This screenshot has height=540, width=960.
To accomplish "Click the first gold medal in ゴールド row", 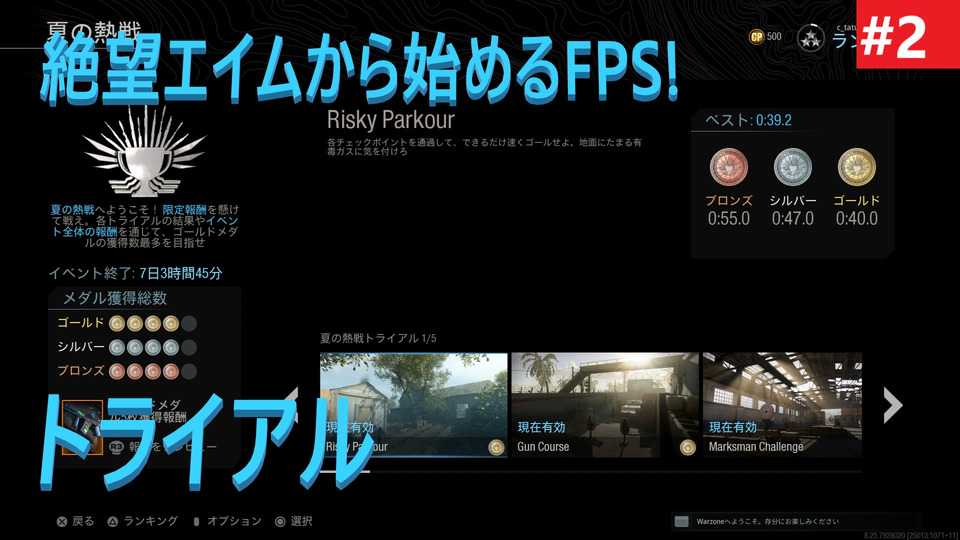I will point(117,323).
